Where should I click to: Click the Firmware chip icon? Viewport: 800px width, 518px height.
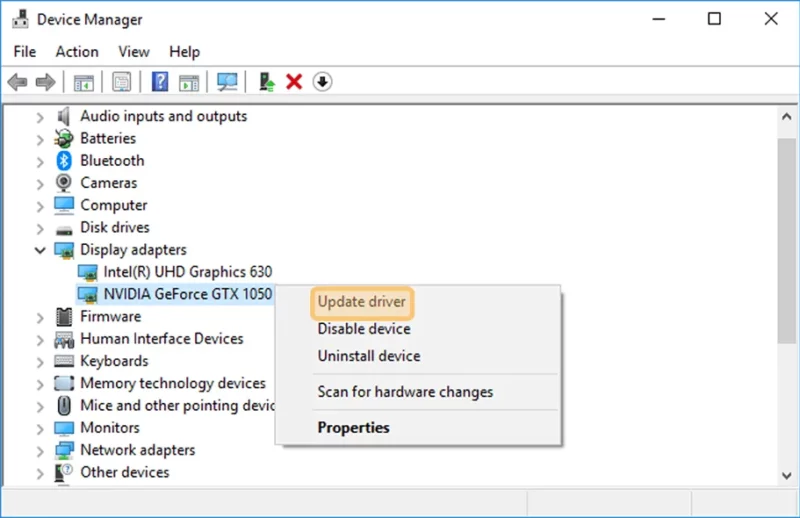[x=64, y=317]
